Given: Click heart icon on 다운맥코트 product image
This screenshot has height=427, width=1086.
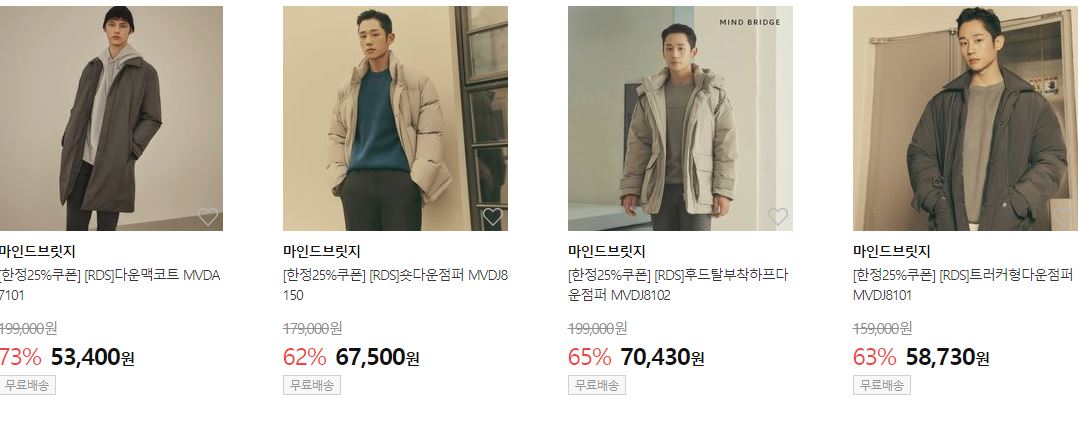Looking at the screenshot, I should tap(208, 217).
